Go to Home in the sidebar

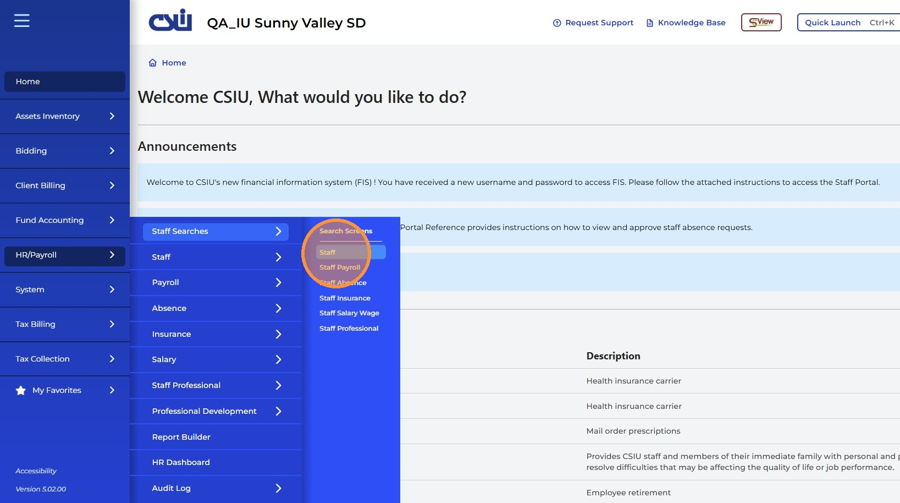65,82
